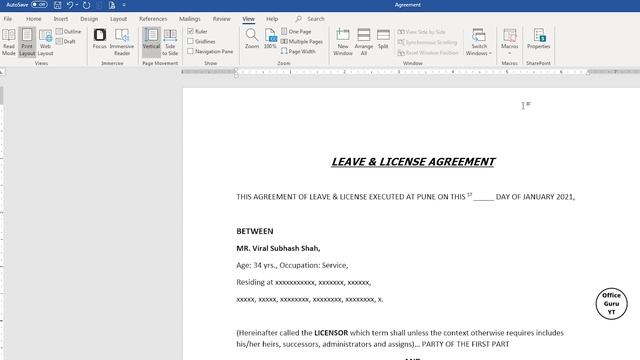Click the LEAVE & LICENSE AGREEMENT heading
The width and height of the screenshot is (640, 360).
[413, 162]
